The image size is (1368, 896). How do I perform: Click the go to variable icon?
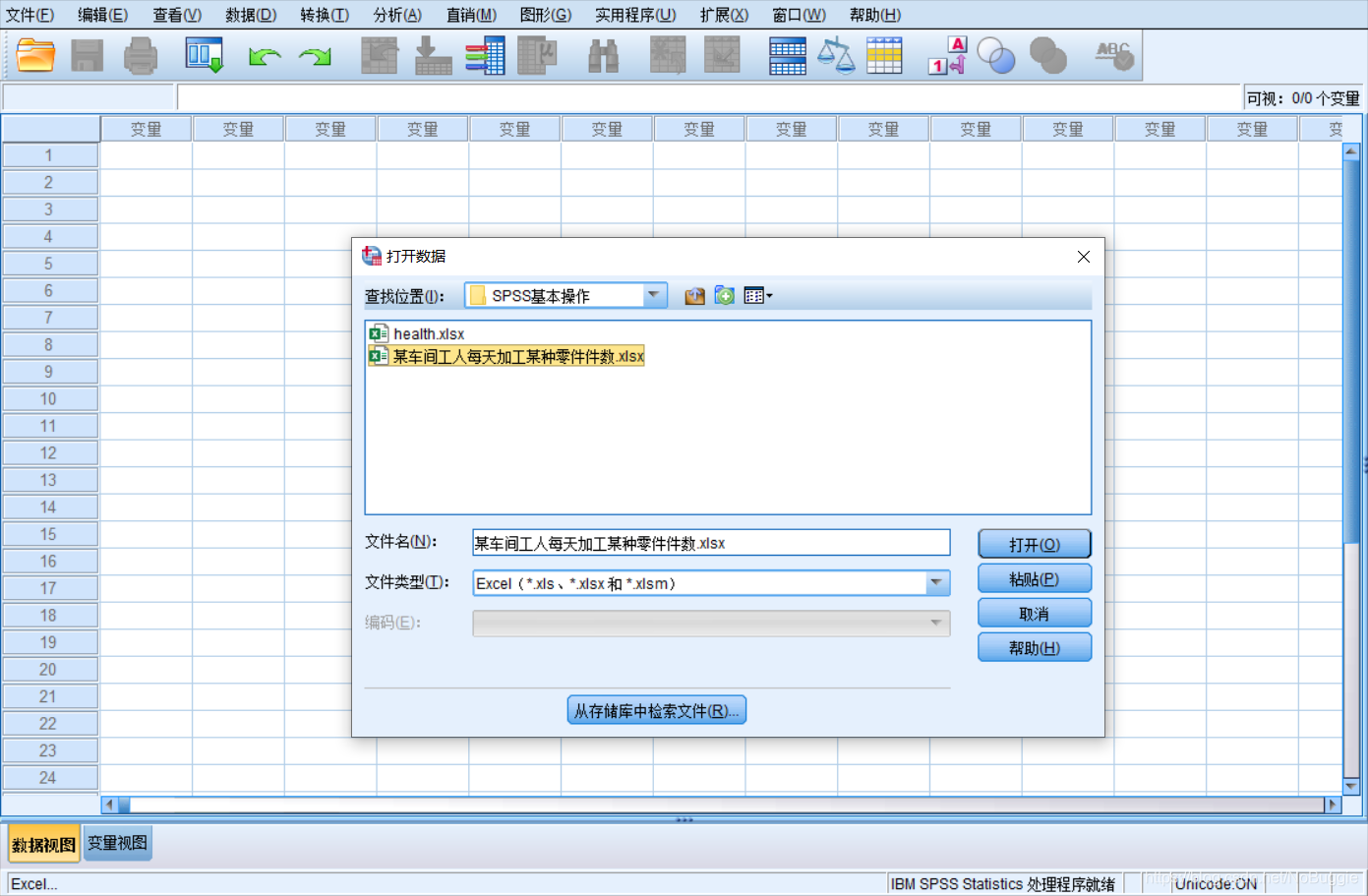pos(433,56)
